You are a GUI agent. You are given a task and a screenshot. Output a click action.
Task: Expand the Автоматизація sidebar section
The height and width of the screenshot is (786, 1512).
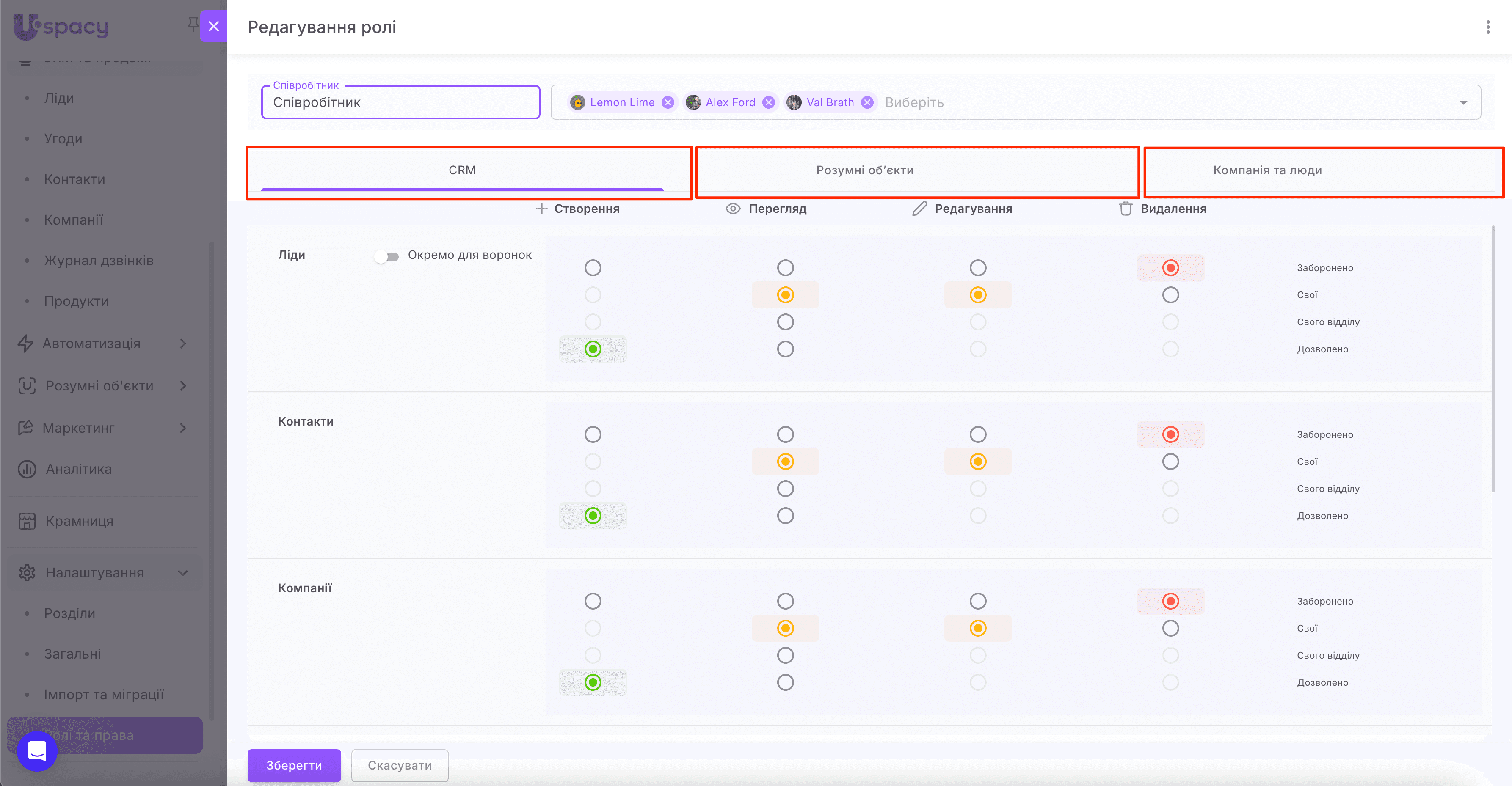(x=182, y=344)
